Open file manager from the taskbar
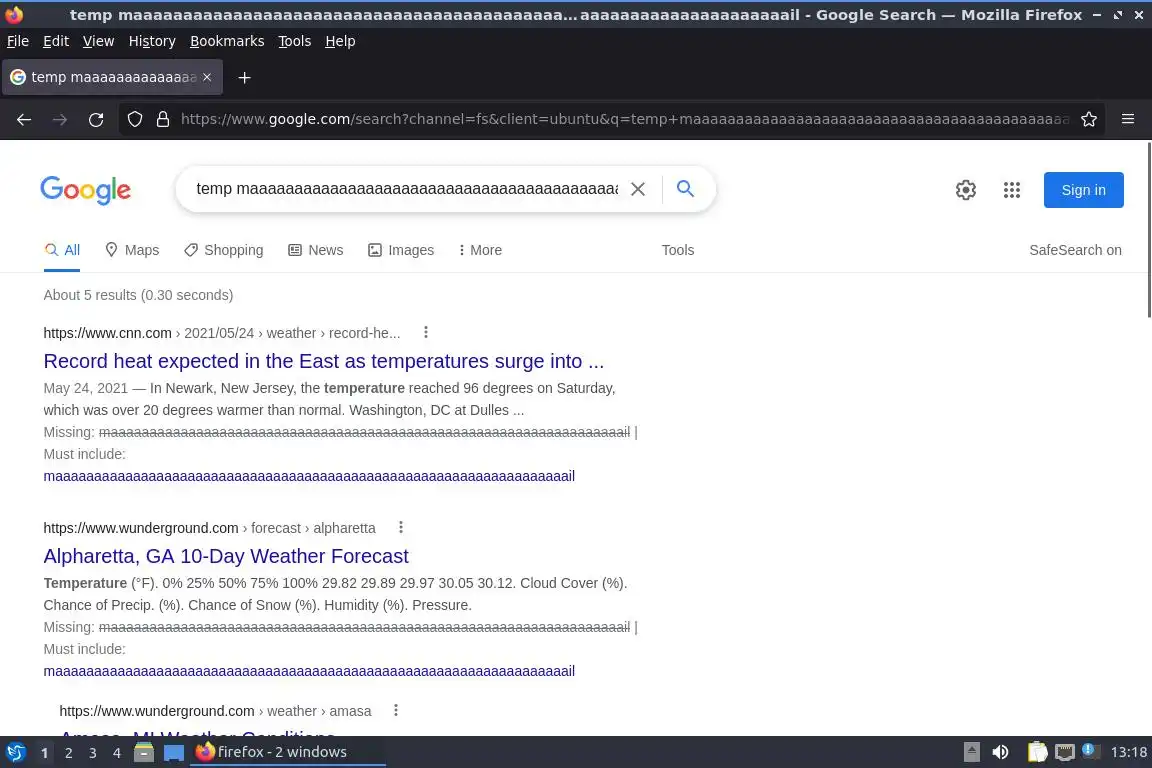 click(144, 752)
